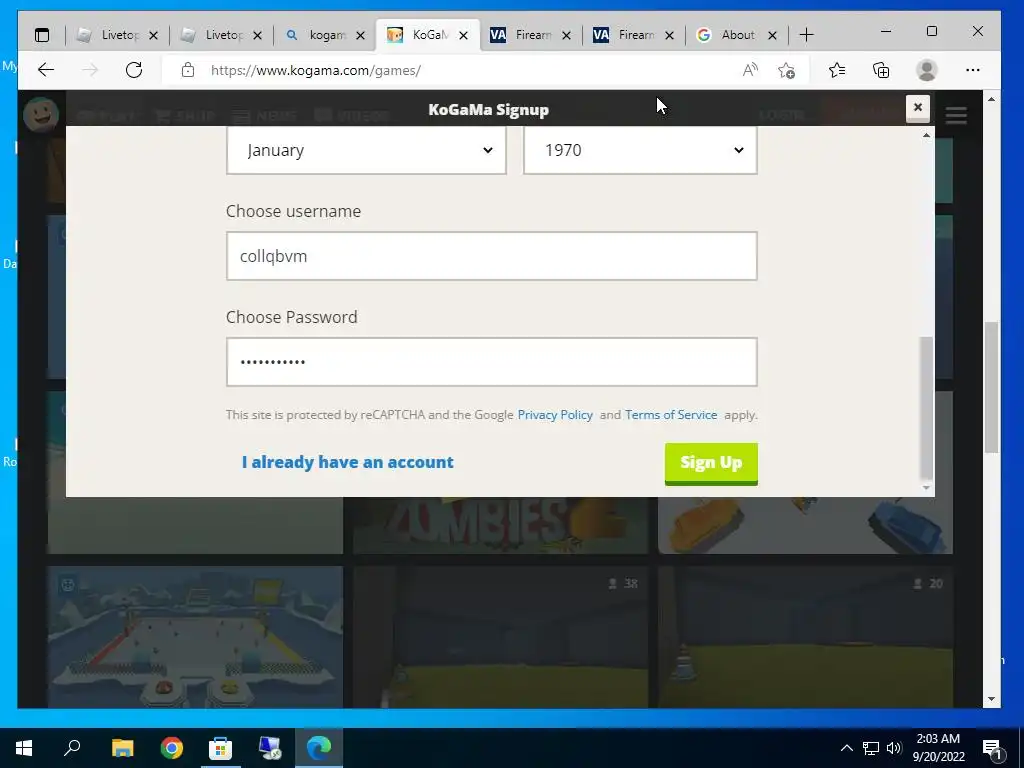Open the Favorites list icon

coord(837,70)
